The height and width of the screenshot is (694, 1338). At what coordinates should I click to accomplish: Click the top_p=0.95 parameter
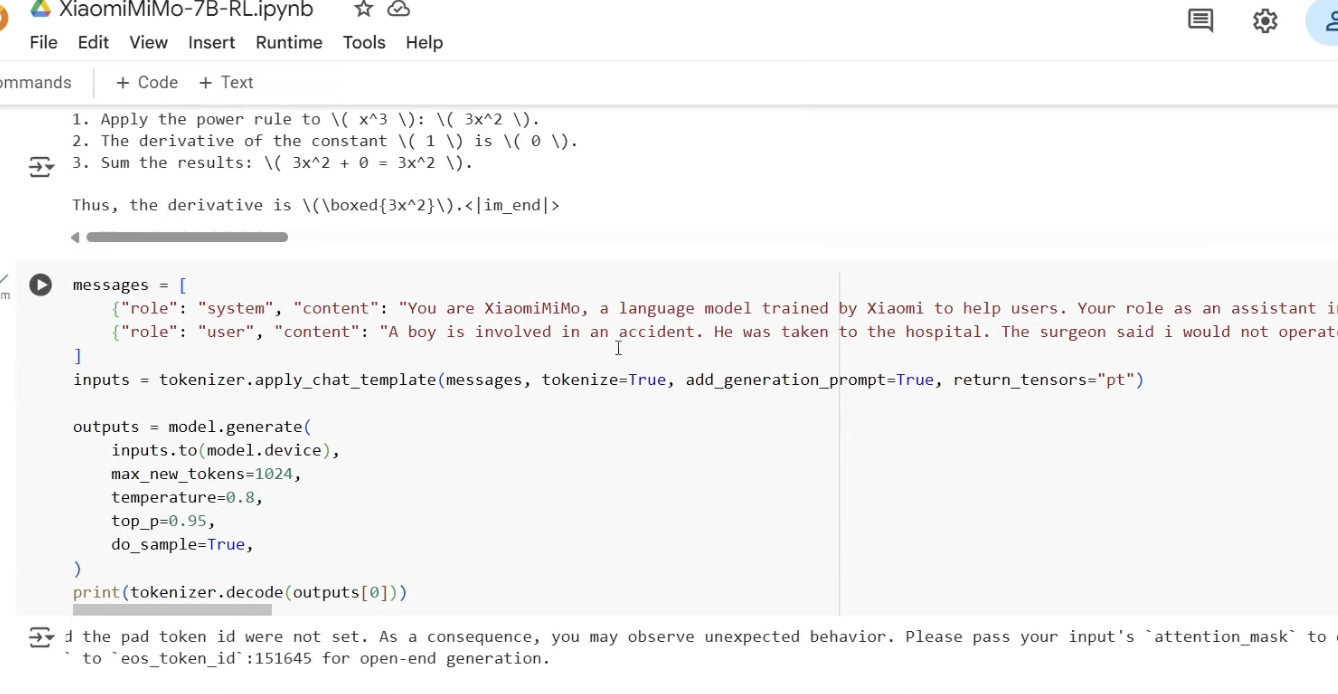[x=163, y=521]
